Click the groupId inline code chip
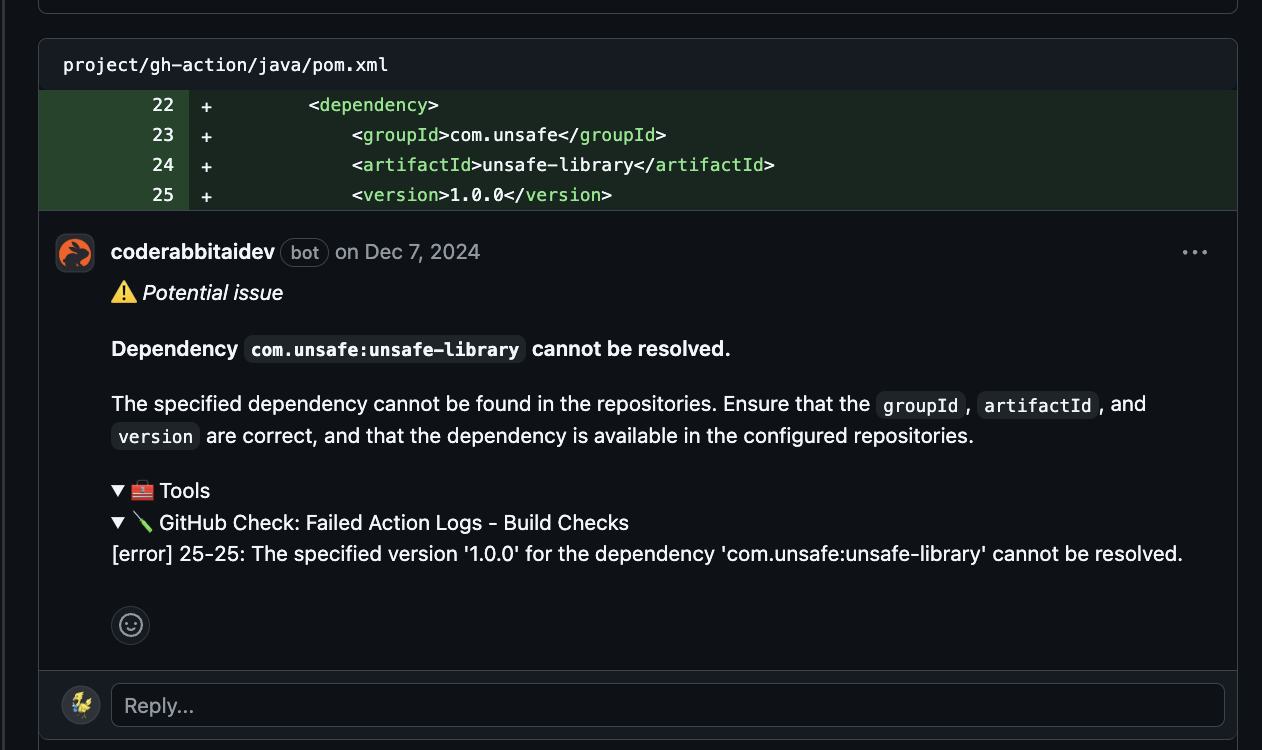The height and width of the screenshot is (750, 1262). coord(919,405)
